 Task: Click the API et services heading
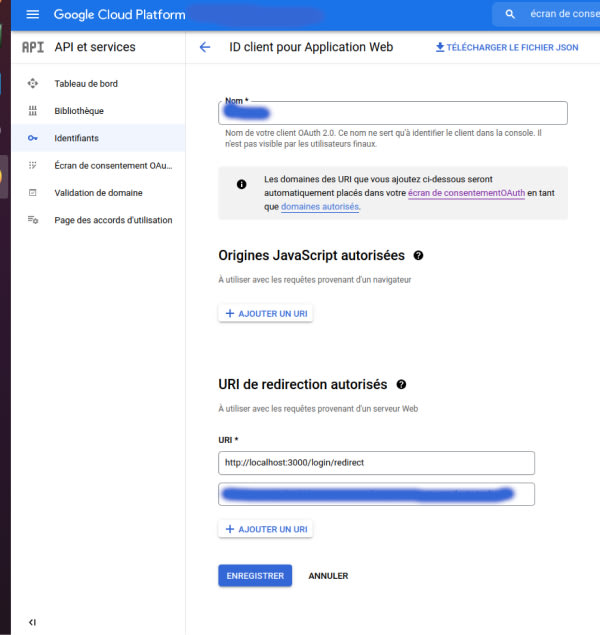[95, 47]
